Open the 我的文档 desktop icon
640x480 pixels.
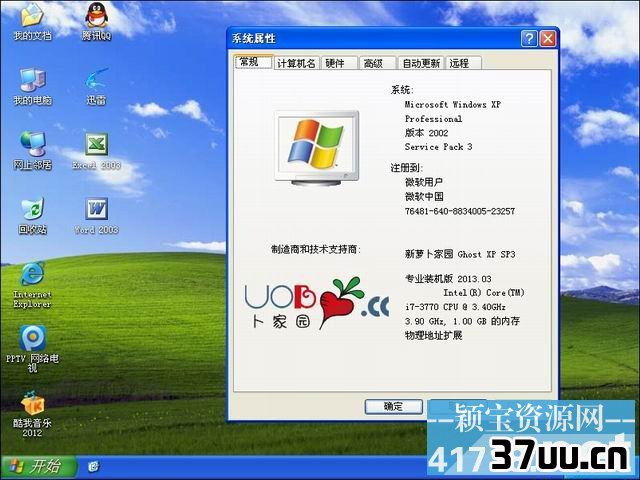coord(32,21)
